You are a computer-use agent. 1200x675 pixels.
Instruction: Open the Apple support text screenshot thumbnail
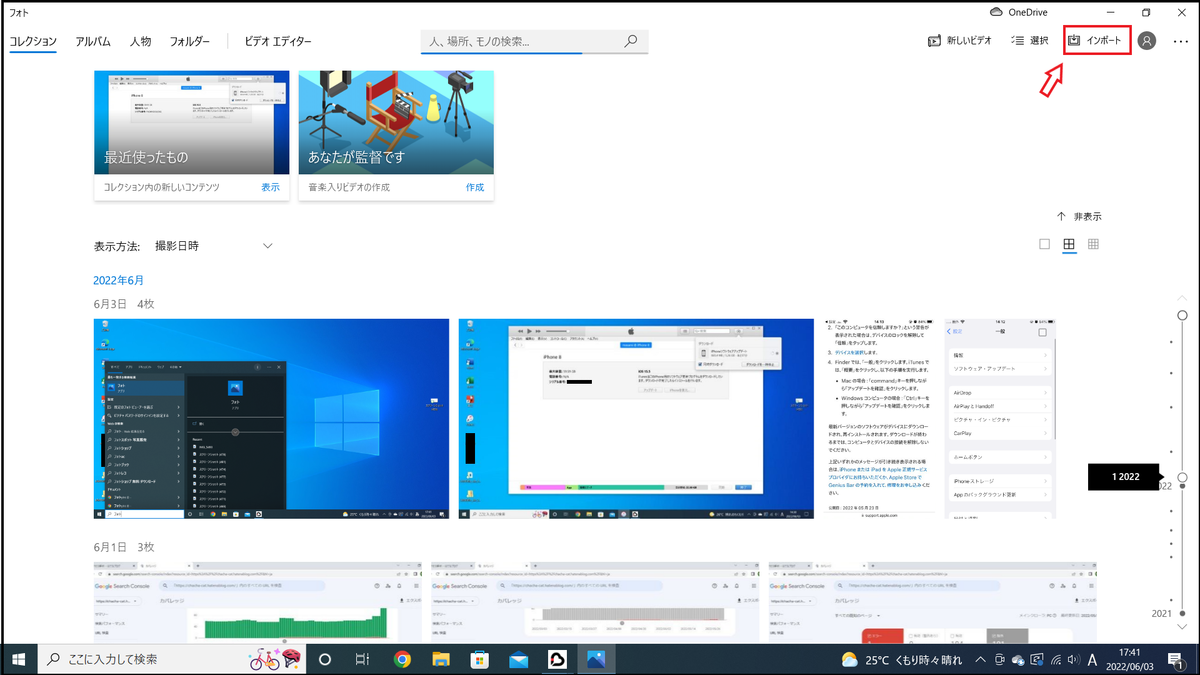click(881, 418)
